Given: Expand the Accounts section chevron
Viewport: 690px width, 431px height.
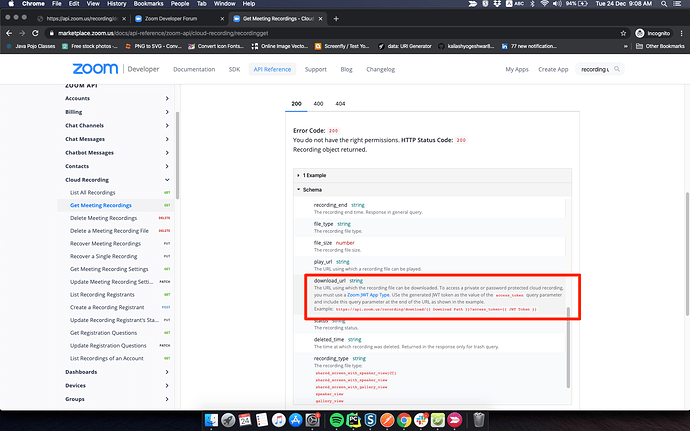Looking at the screenshot, I should [167, 98].
